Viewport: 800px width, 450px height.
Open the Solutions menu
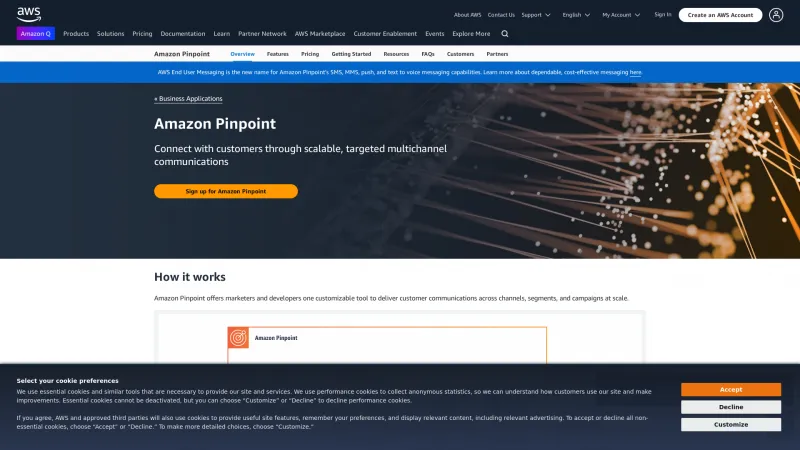point(111,34)
